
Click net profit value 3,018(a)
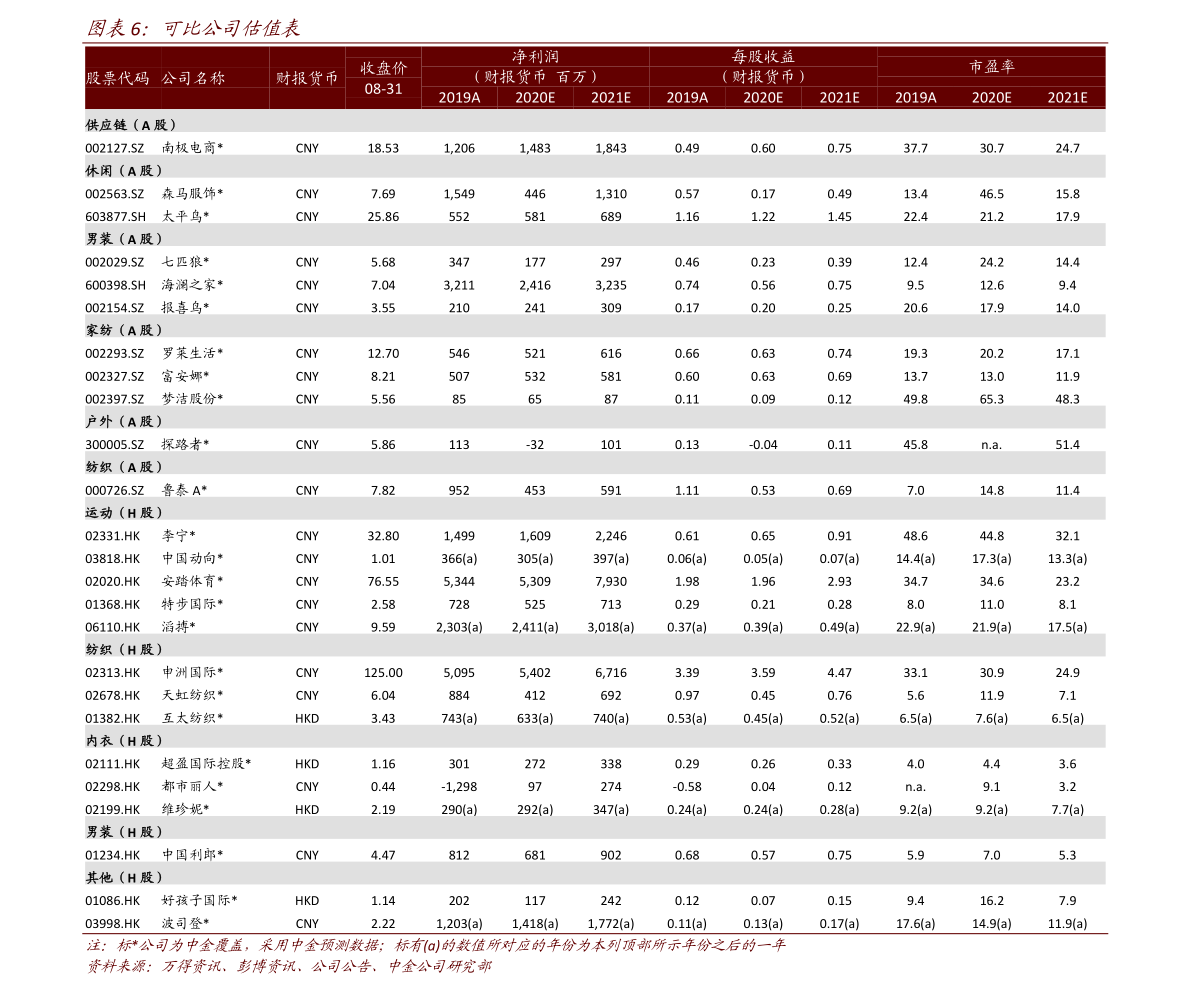point(611,627)
